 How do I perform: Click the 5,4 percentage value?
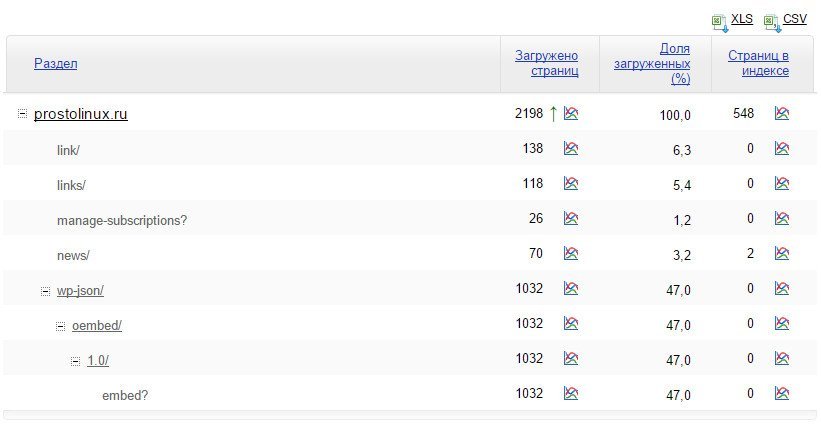pos(682,185)
